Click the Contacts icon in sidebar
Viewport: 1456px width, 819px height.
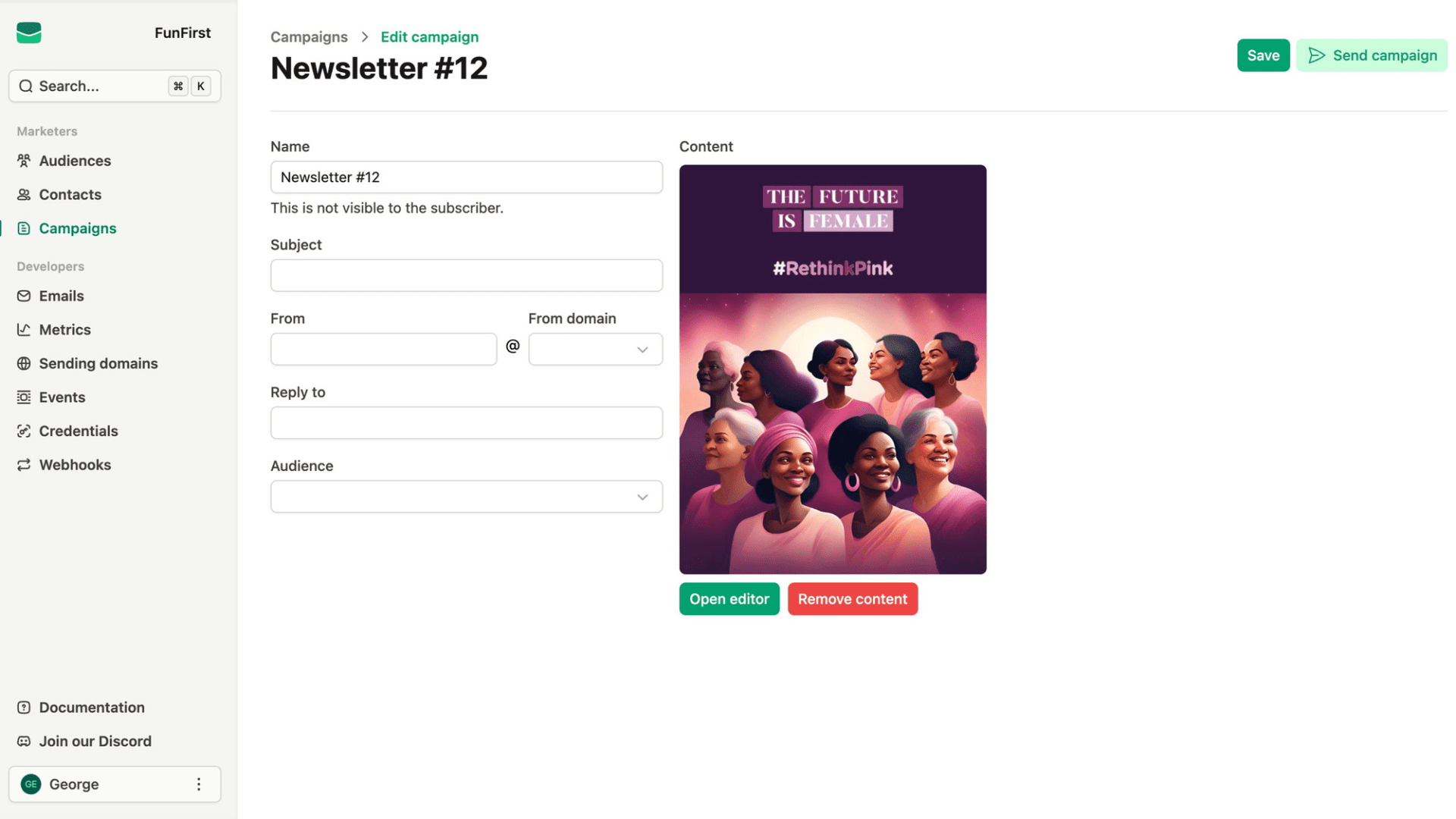pos(24,195)
